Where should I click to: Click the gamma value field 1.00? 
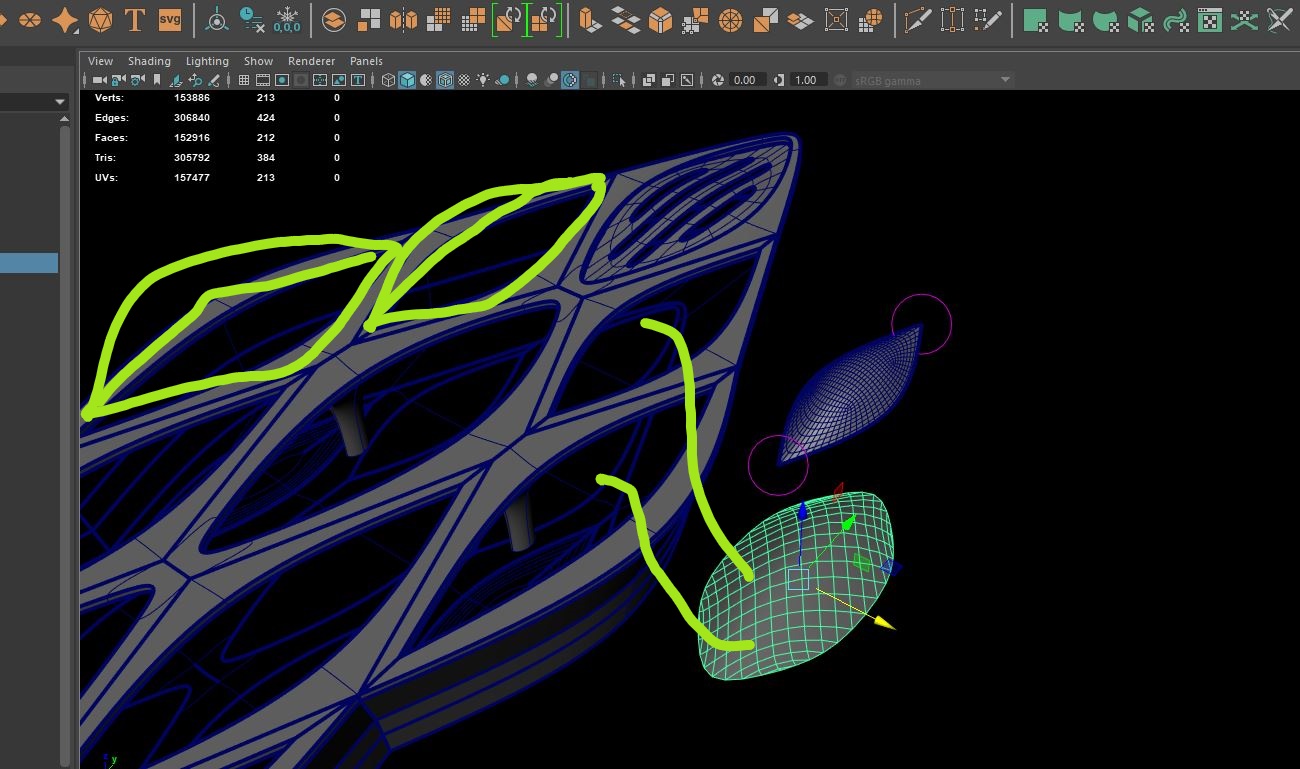coord(807,80)
